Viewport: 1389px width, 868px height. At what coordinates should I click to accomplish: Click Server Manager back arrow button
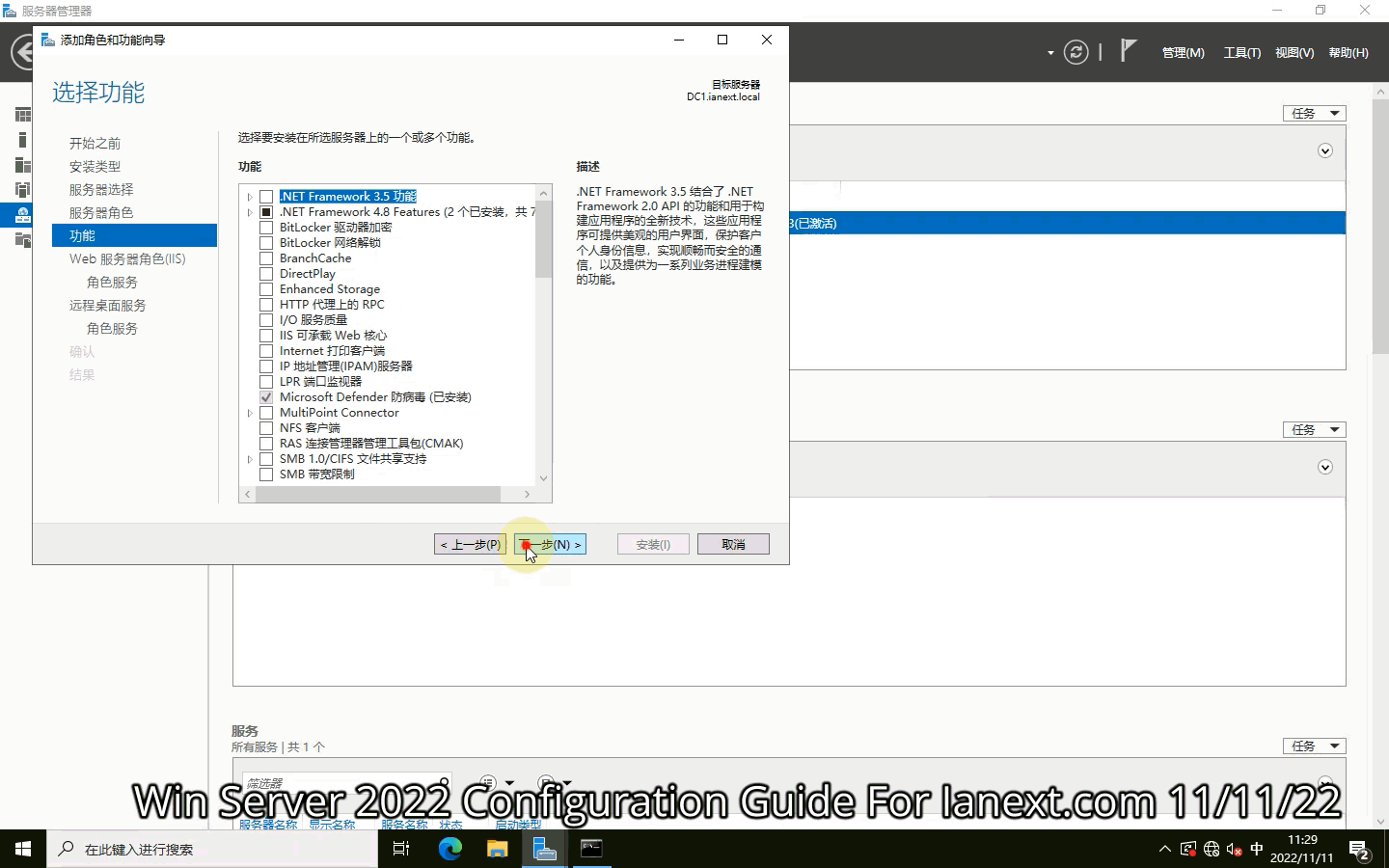[x=21, y=52]
